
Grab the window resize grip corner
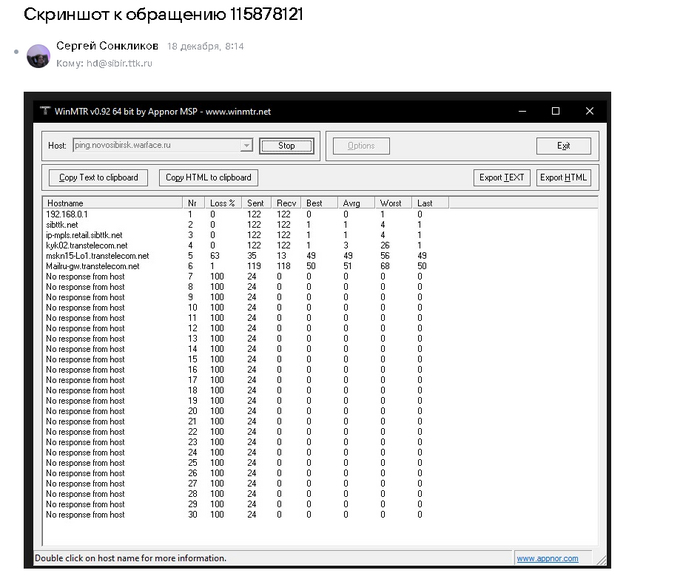tap(601, 560)
